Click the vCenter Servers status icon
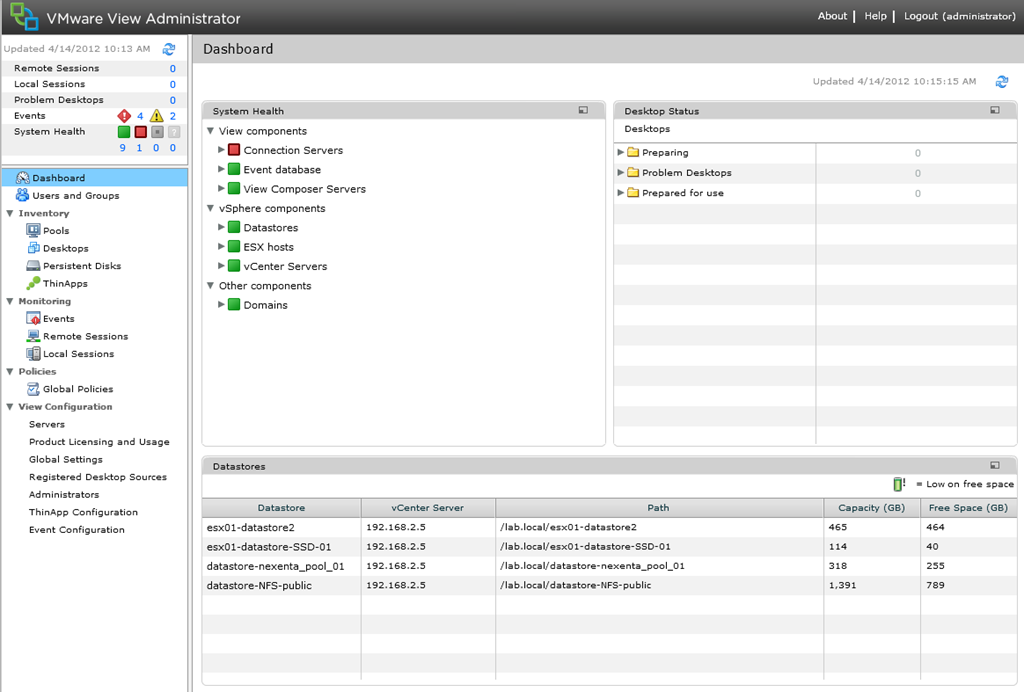The image size is (1024, 692). pyautogui.click(x=234, y=266)
